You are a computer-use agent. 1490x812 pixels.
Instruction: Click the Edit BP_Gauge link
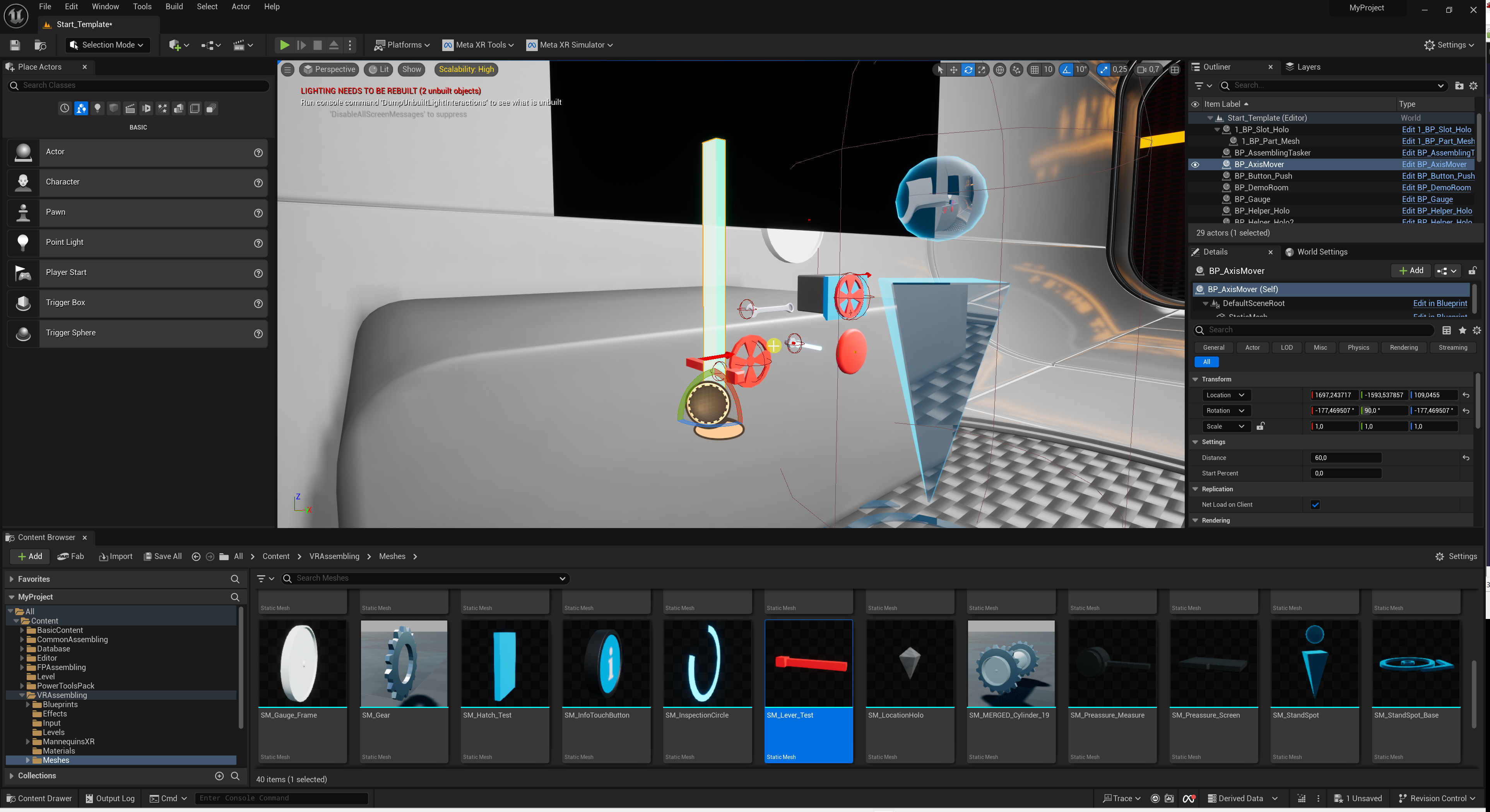click(x=1427, y=199)
